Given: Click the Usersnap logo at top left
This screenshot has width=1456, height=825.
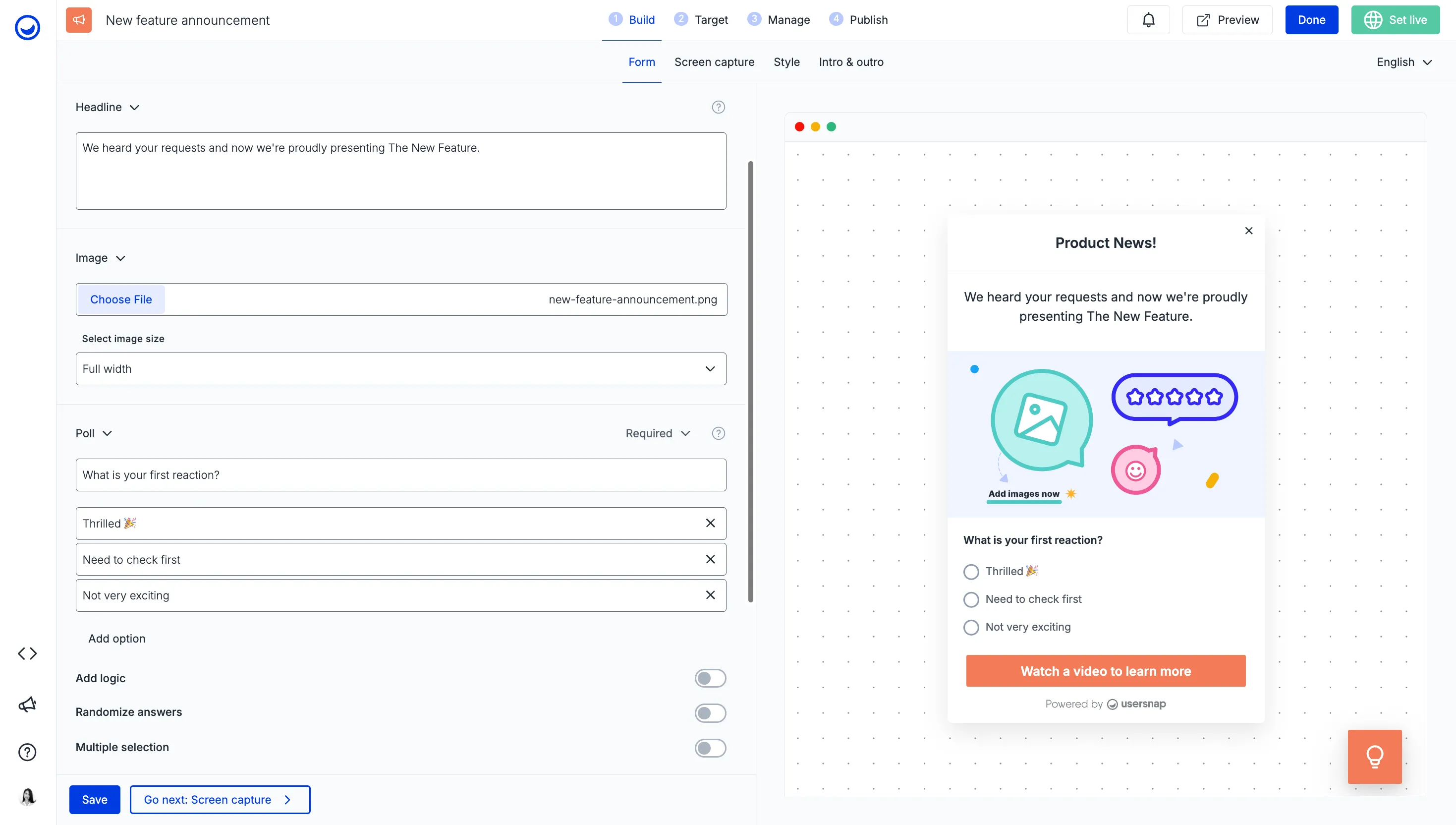Looking at the screenshot, I should pos(27,27).
